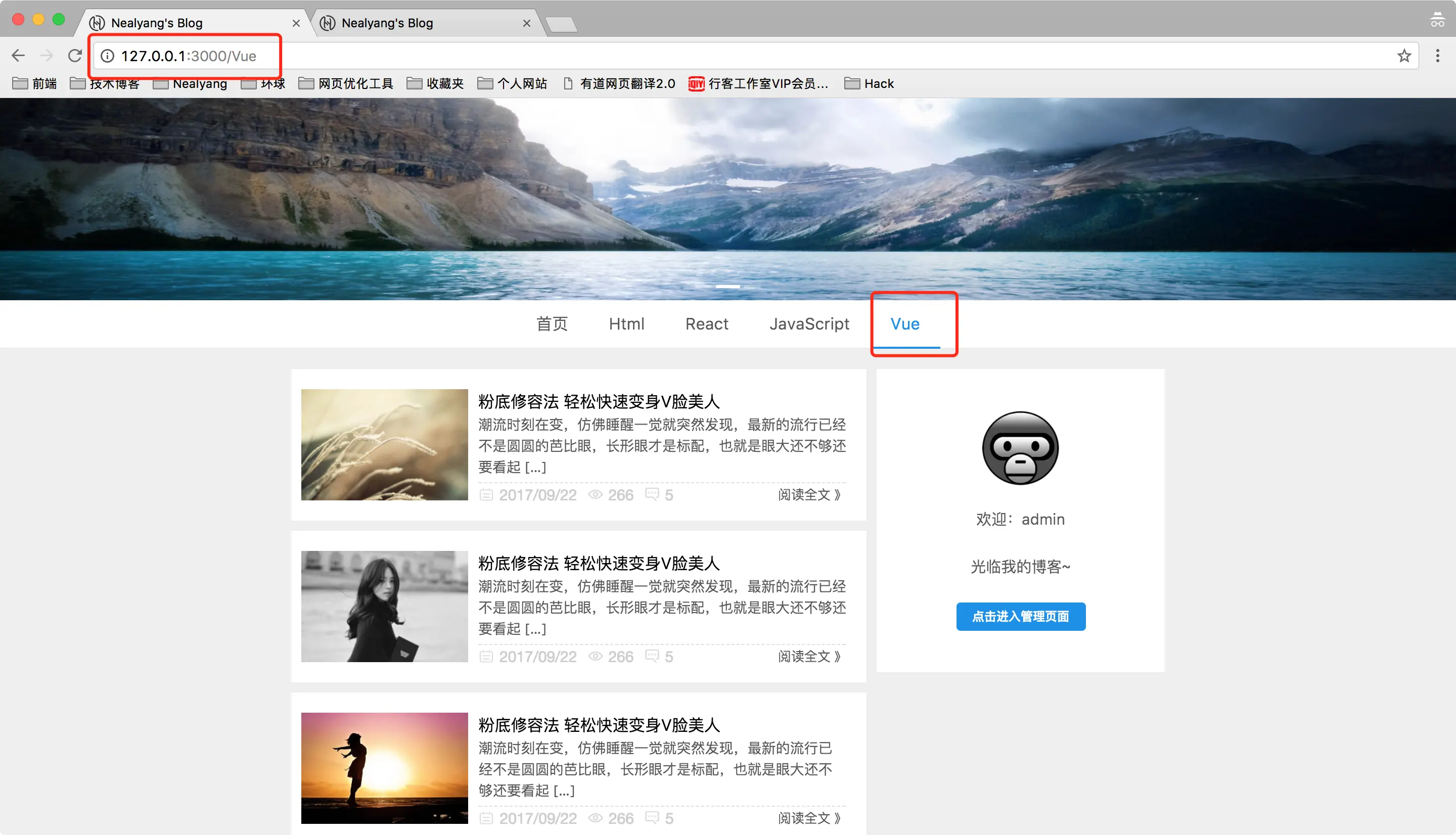Click the gorilla avatar image
The height and width of the screenshot is (835, 1456).
[1020, 448]
